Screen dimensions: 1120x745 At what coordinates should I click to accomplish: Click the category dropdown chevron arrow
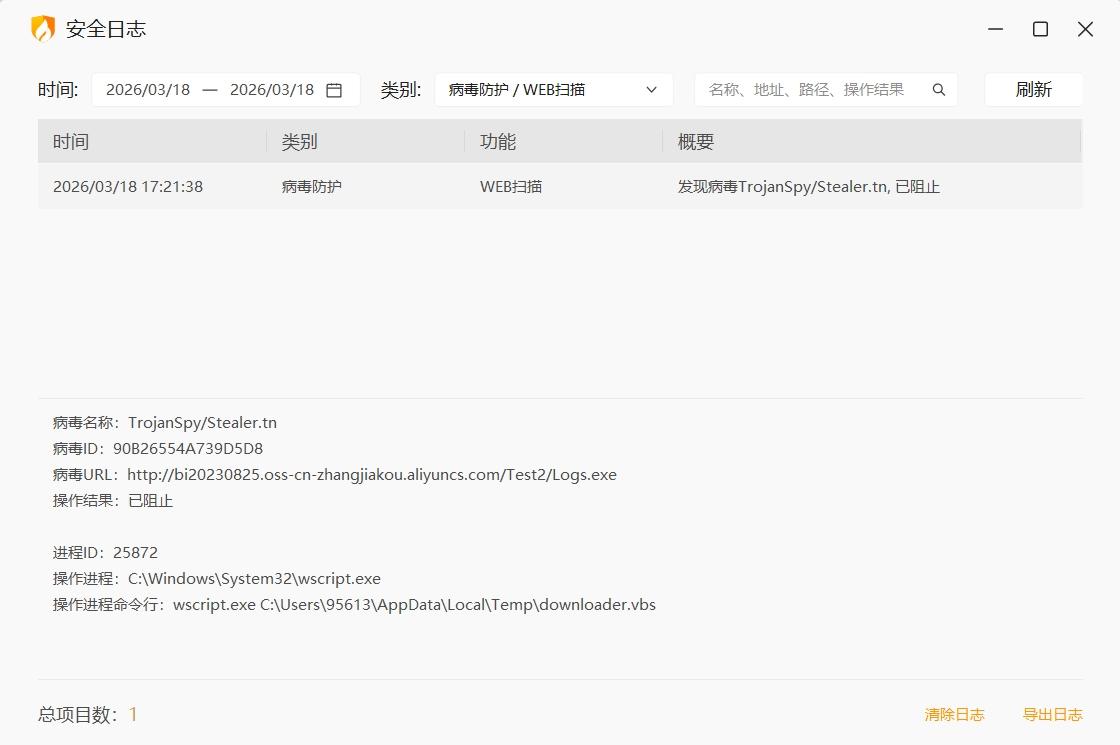point(652,90)
